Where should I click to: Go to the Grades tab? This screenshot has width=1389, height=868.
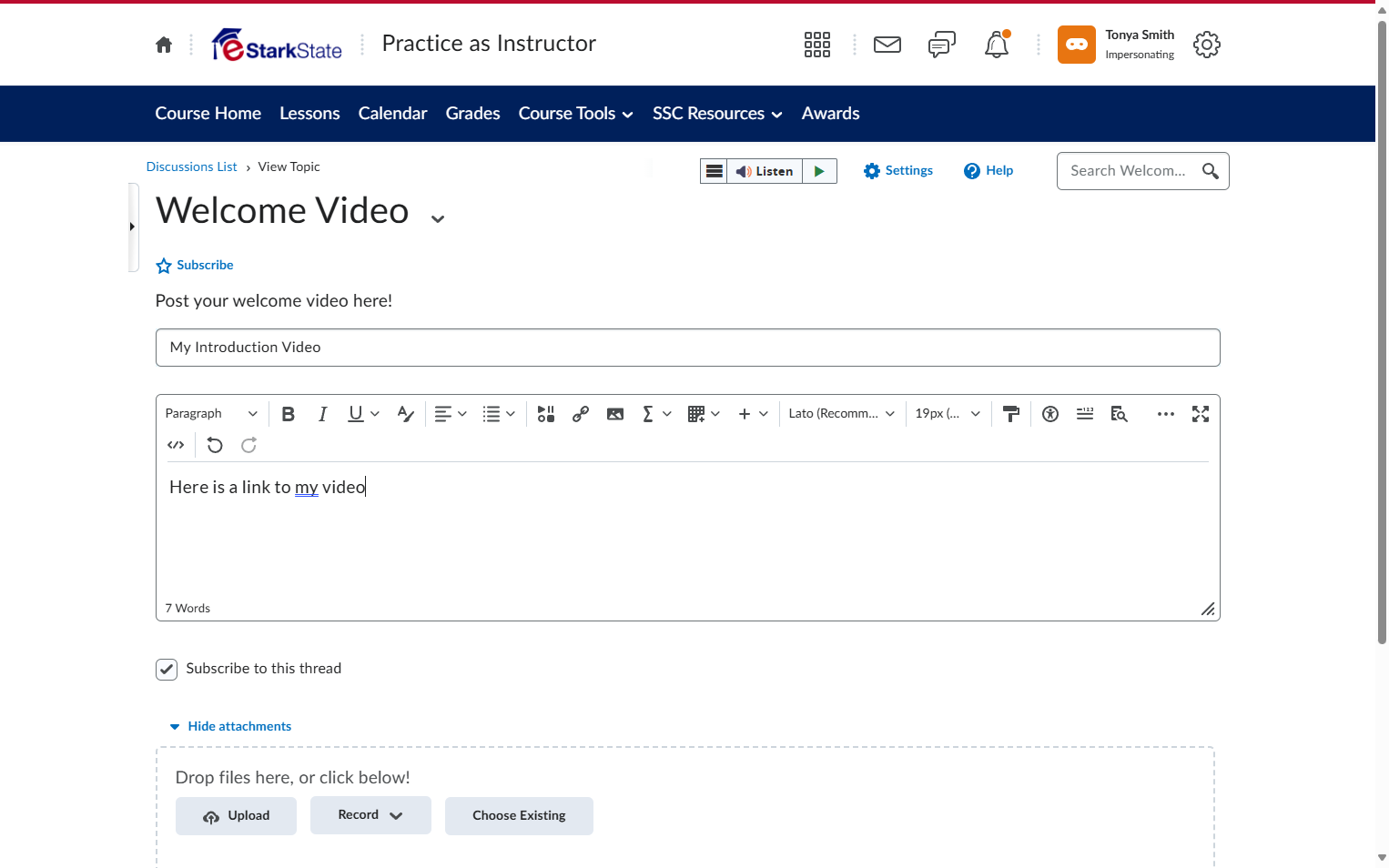pos(473,114)
